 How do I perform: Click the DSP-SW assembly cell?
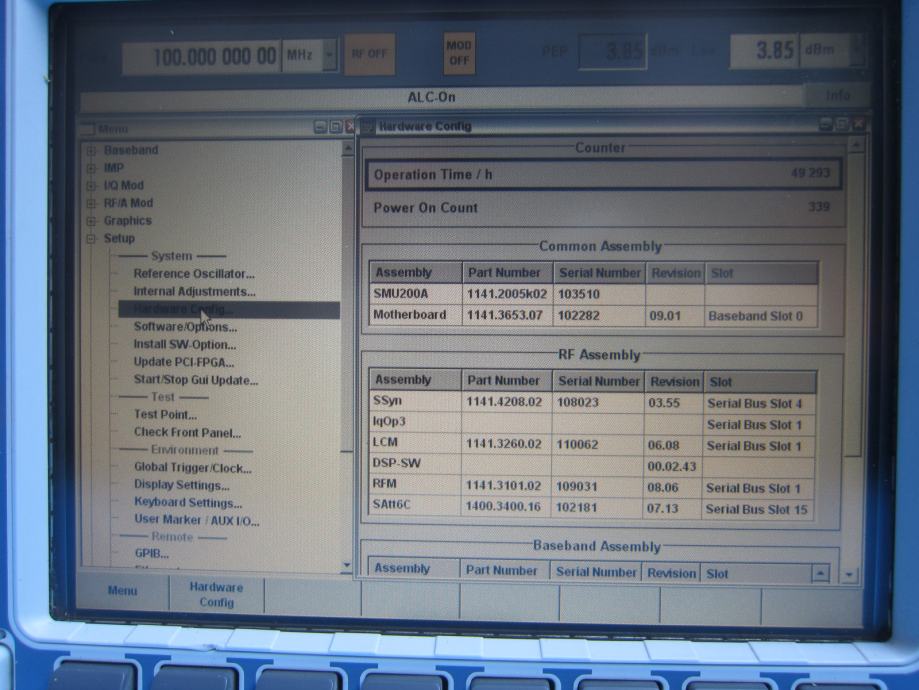[x=416, y=464]
